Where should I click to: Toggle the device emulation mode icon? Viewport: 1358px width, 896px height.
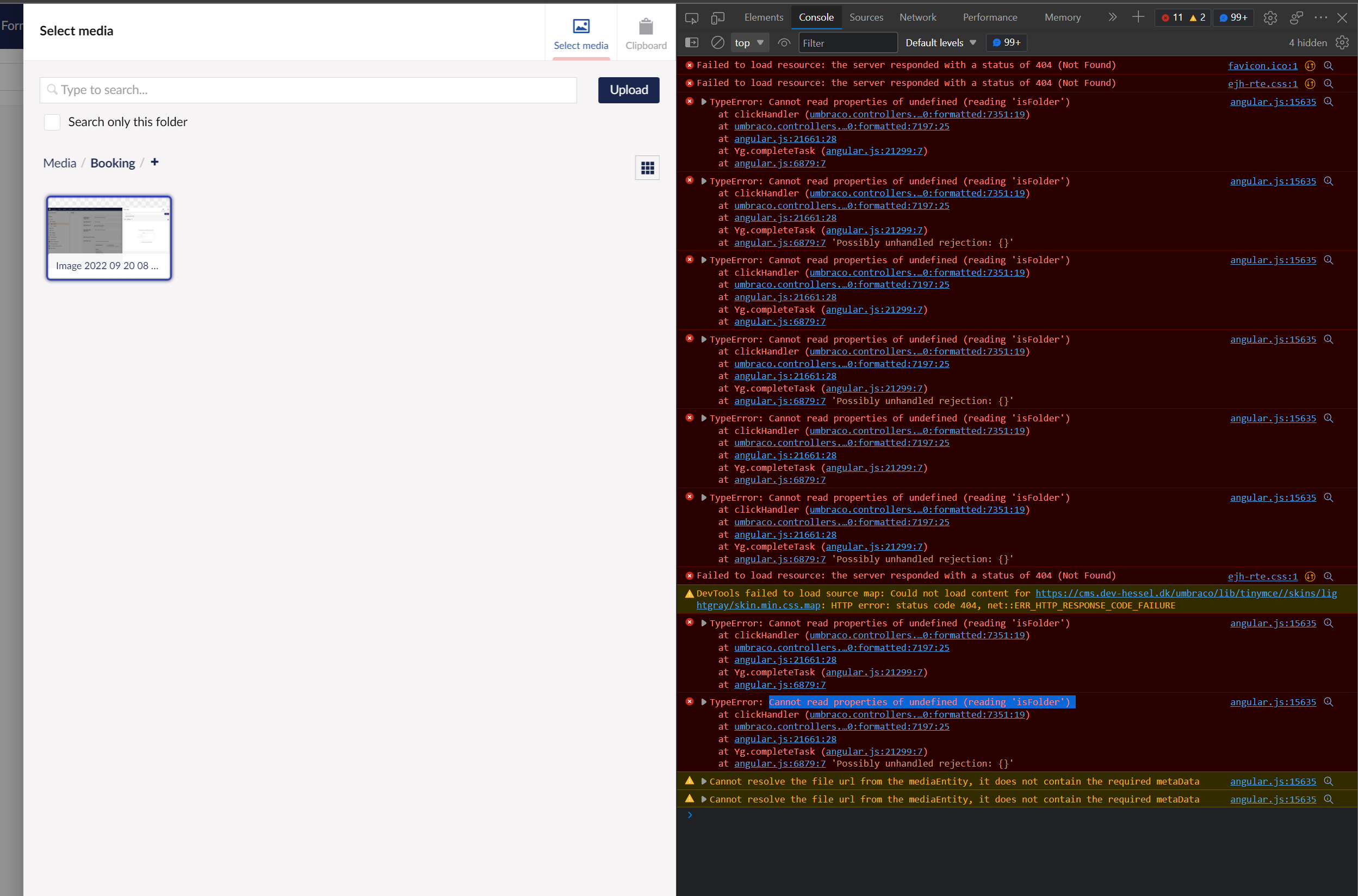point(718,18)
